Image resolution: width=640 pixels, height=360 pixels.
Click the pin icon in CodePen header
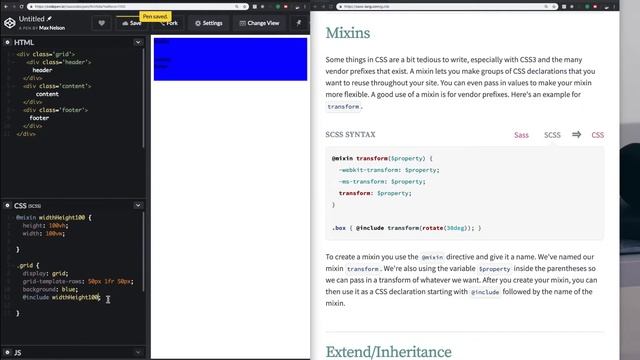click(x=299, y=23)
